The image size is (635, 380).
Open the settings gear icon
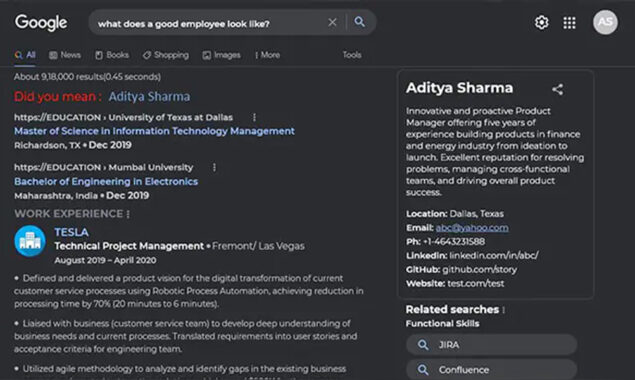coord(541,22)
